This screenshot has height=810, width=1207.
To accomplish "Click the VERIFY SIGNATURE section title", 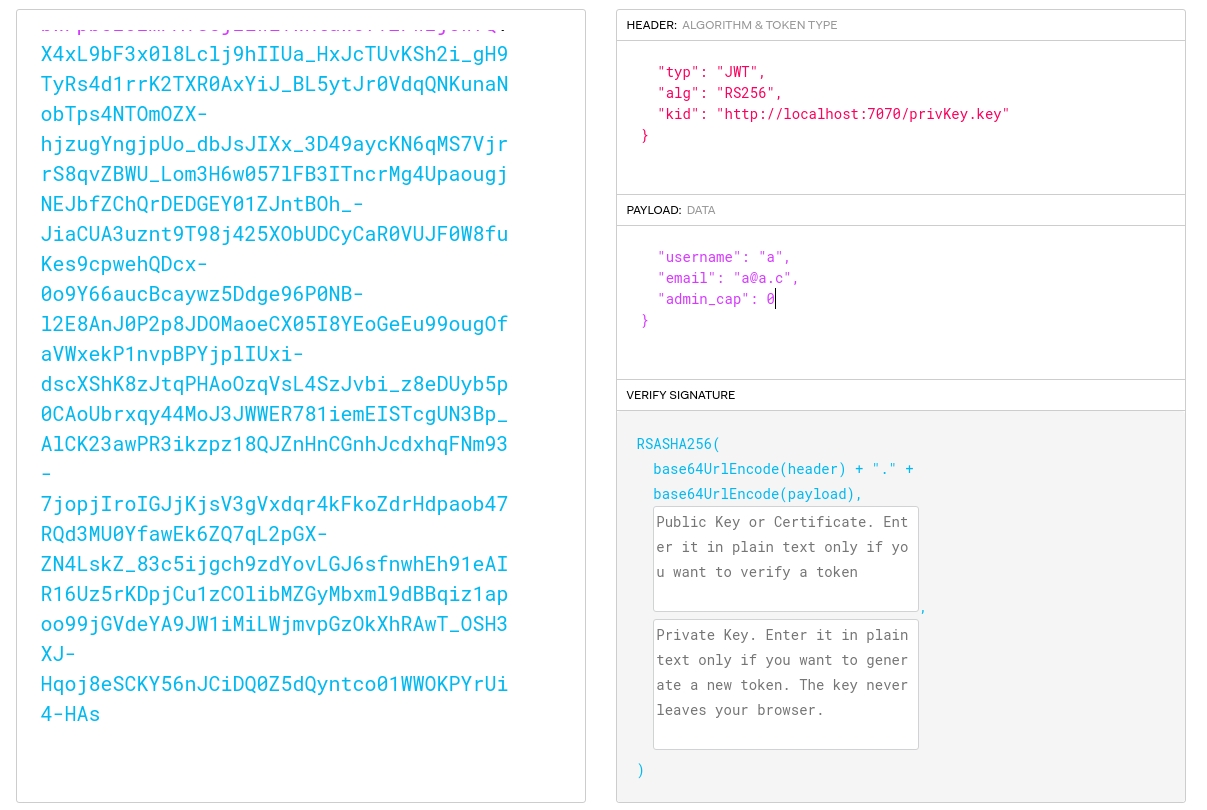I will (x=680, y=395).
